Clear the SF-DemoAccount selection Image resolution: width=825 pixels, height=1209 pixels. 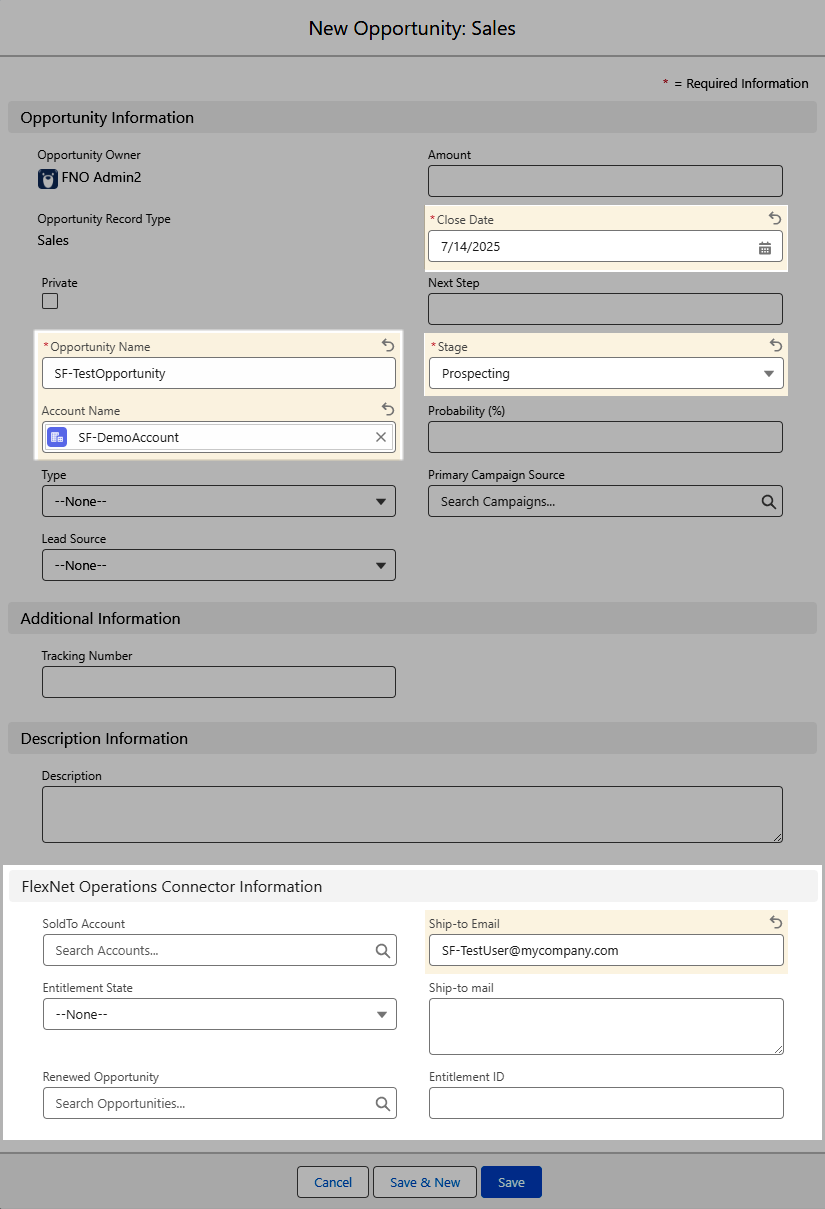click(381, 437)
